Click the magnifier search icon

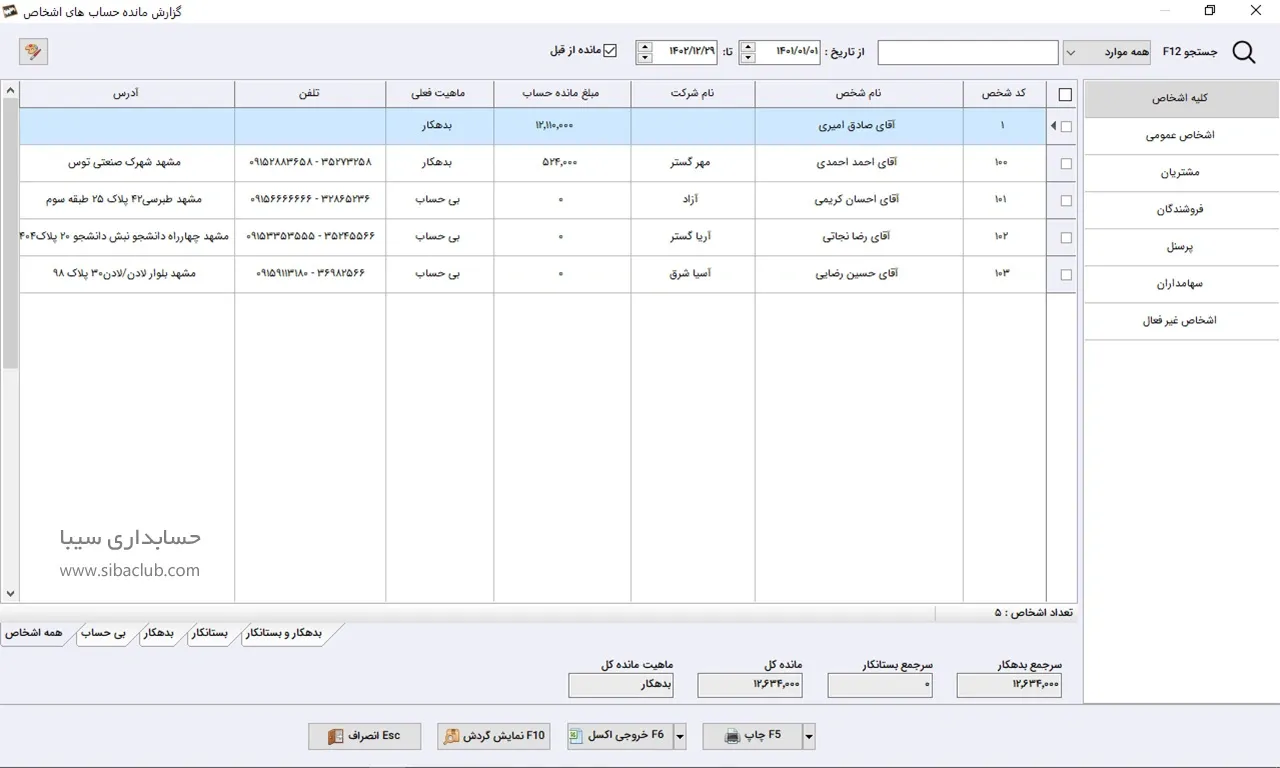click(1244, 52)
